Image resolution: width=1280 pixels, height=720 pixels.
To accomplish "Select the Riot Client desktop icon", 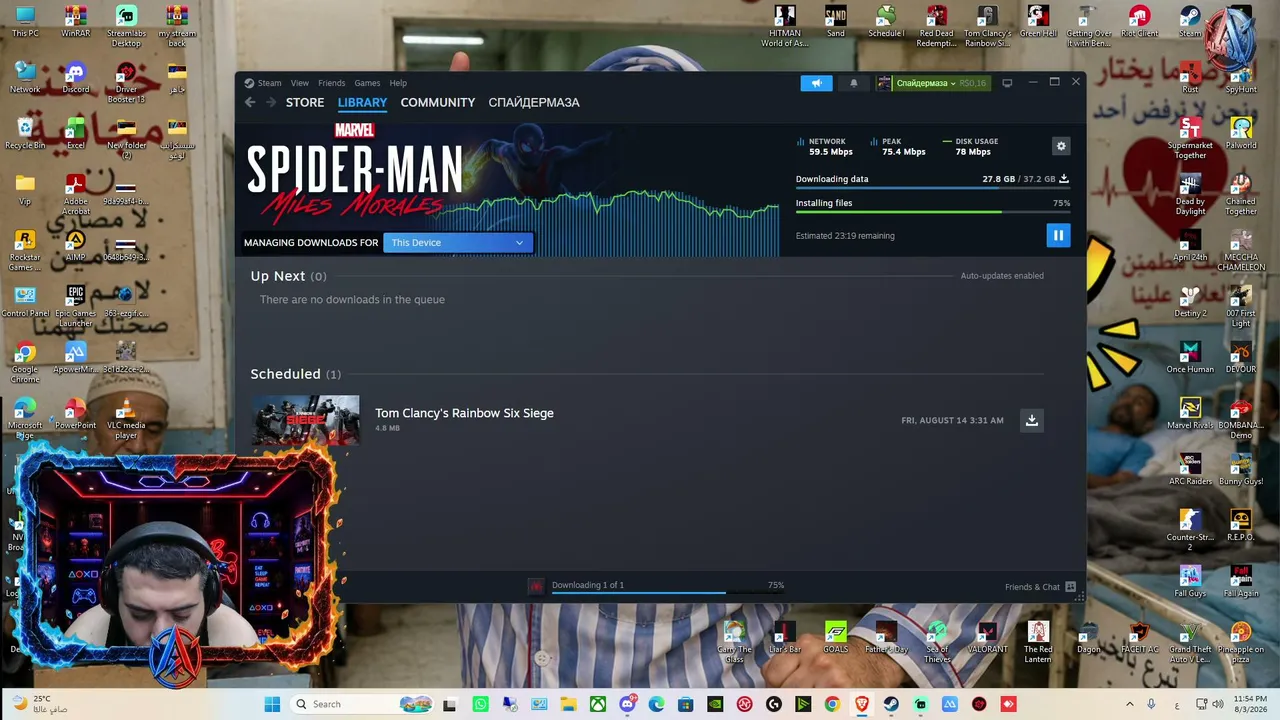I will click(x=1139, y=22).
